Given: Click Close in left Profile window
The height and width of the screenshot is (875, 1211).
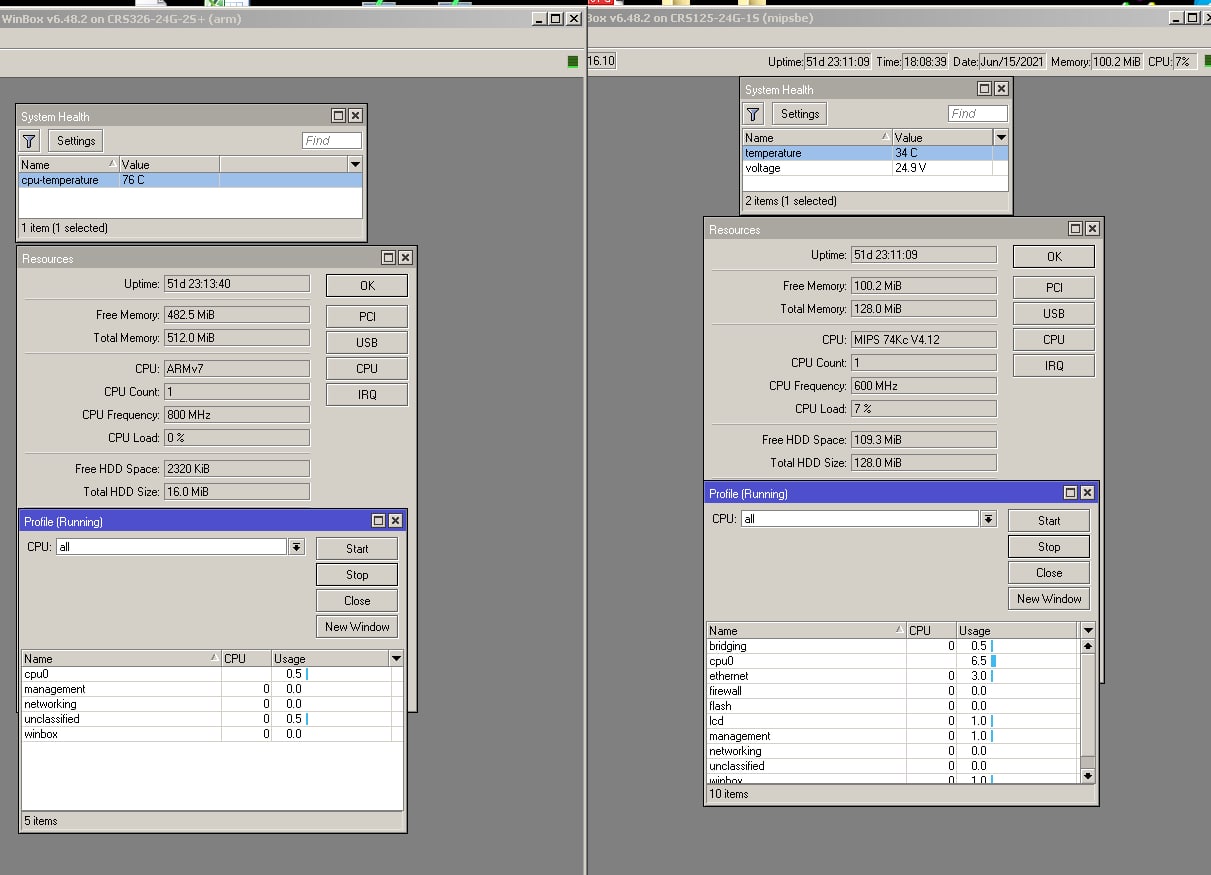Looking at the screenshot, I should [357, 601].
